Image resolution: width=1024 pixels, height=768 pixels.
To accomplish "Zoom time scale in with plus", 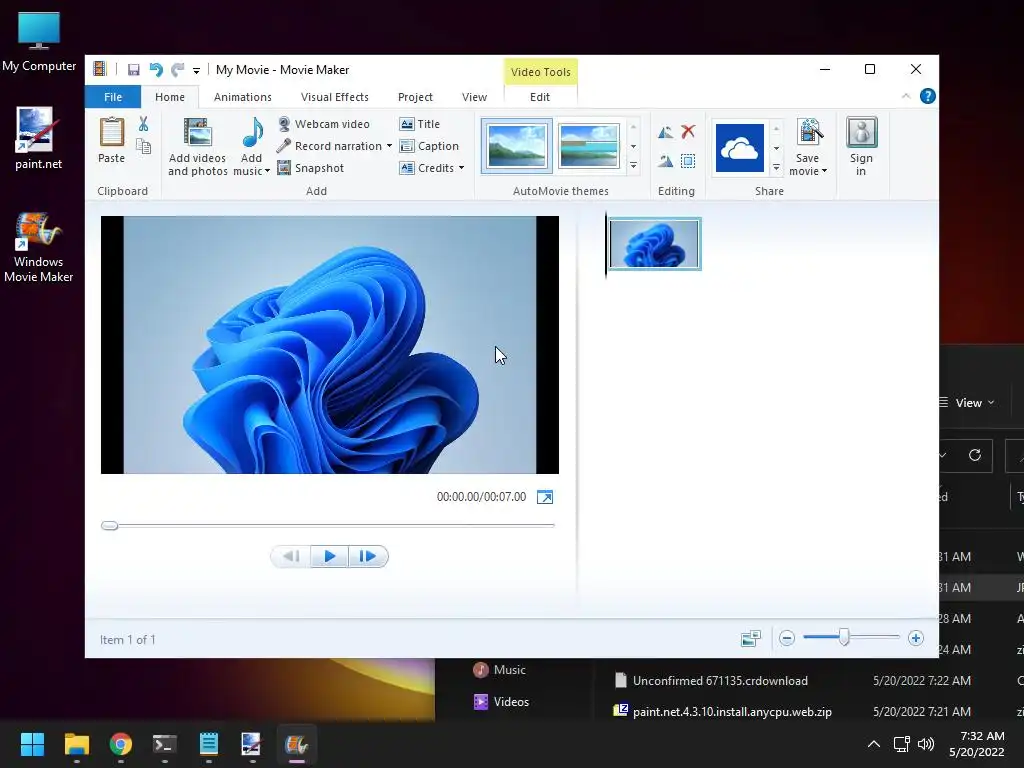I will (x=916, y=638).
